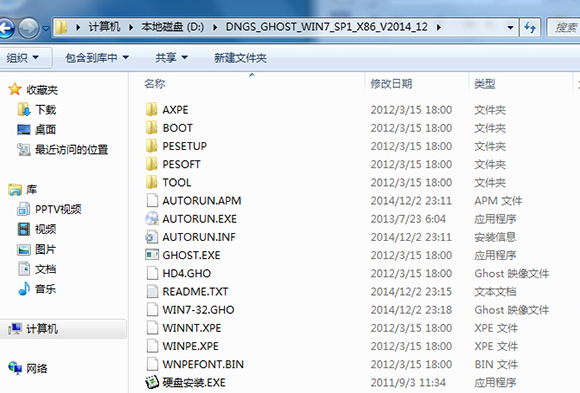Select the README.TXT document icon
Screen dimensions: 580x393
(152, 291)
